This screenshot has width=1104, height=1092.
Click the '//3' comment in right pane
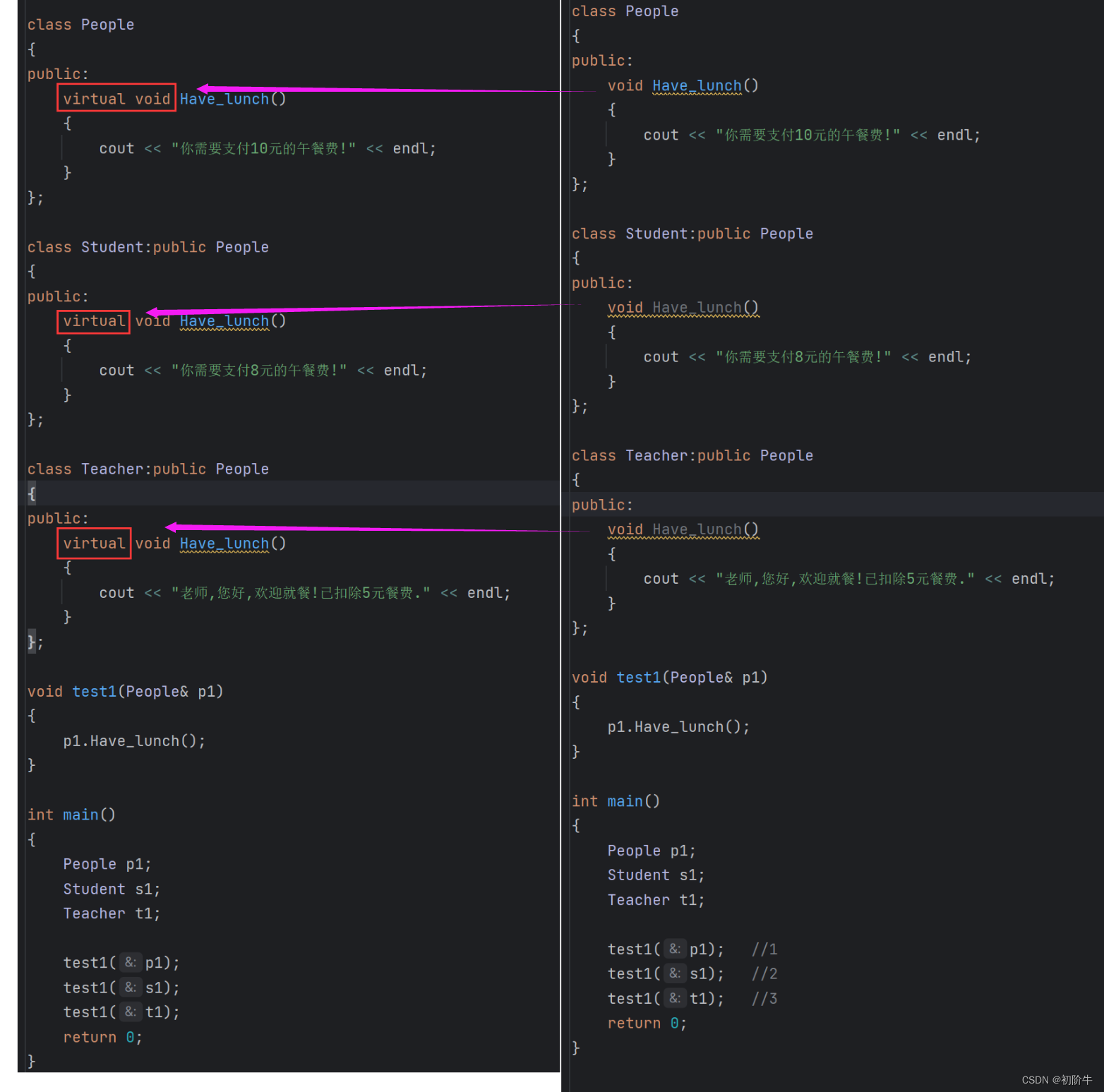(764, 999)
